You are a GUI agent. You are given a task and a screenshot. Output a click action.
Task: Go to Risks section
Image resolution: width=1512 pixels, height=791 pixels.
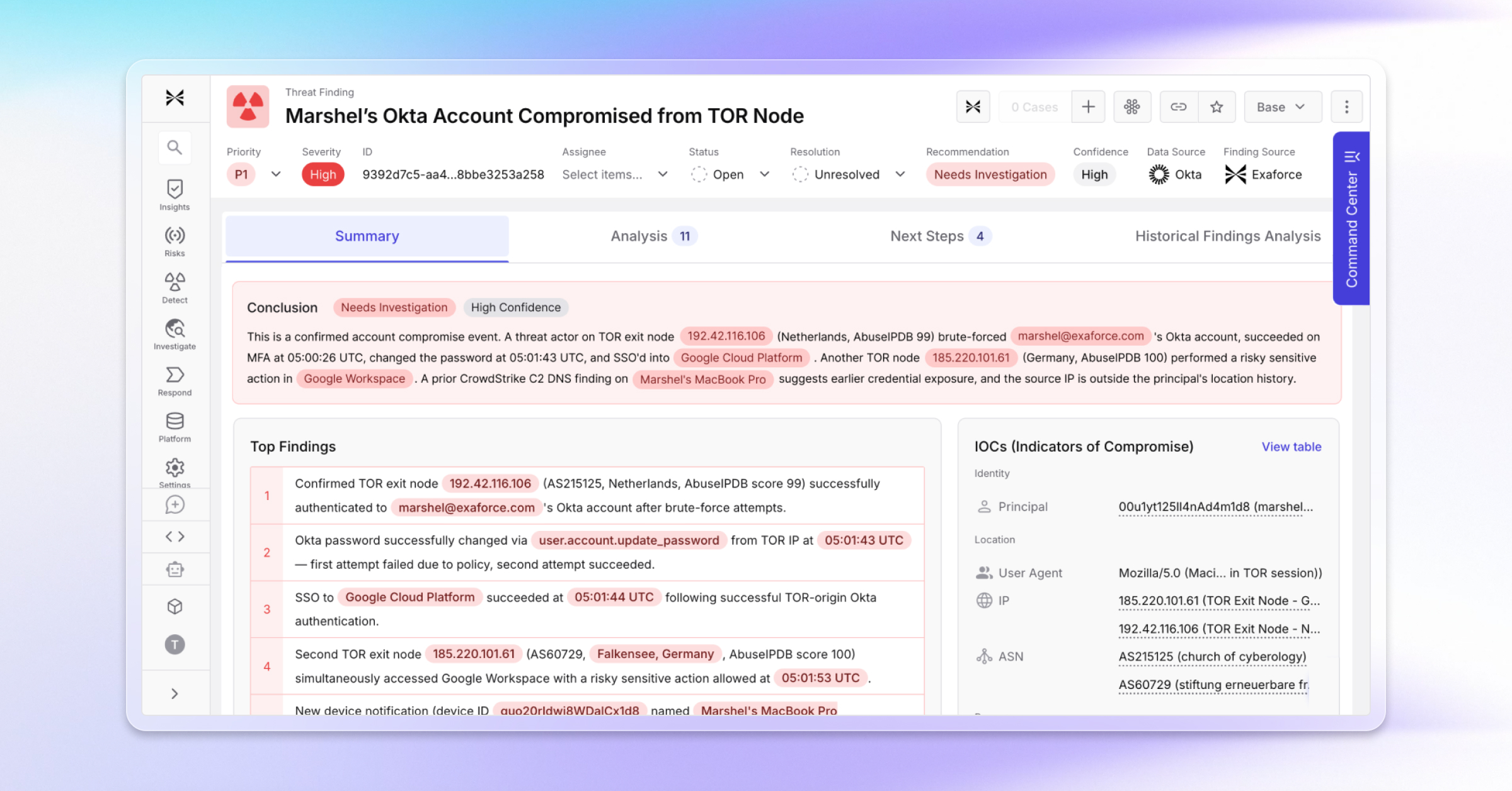[x=175, y=242]
